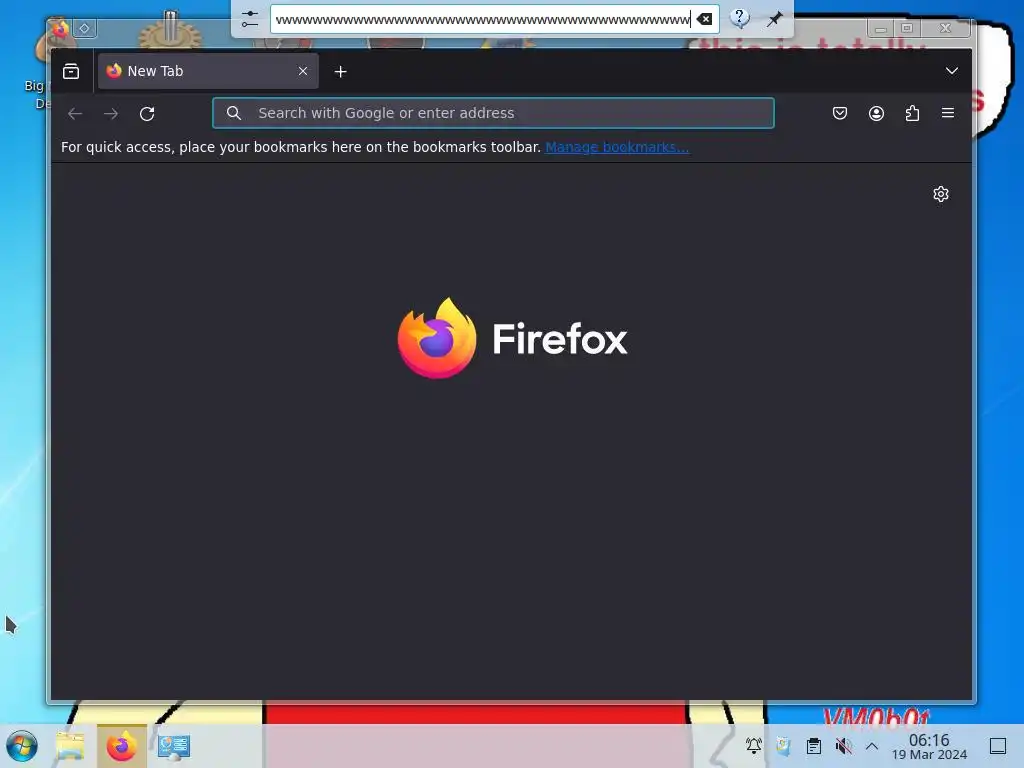The image size is (1024, 768).
Task: Open the Firefox window menu icon in titlebar
Action: coord(60,28)
